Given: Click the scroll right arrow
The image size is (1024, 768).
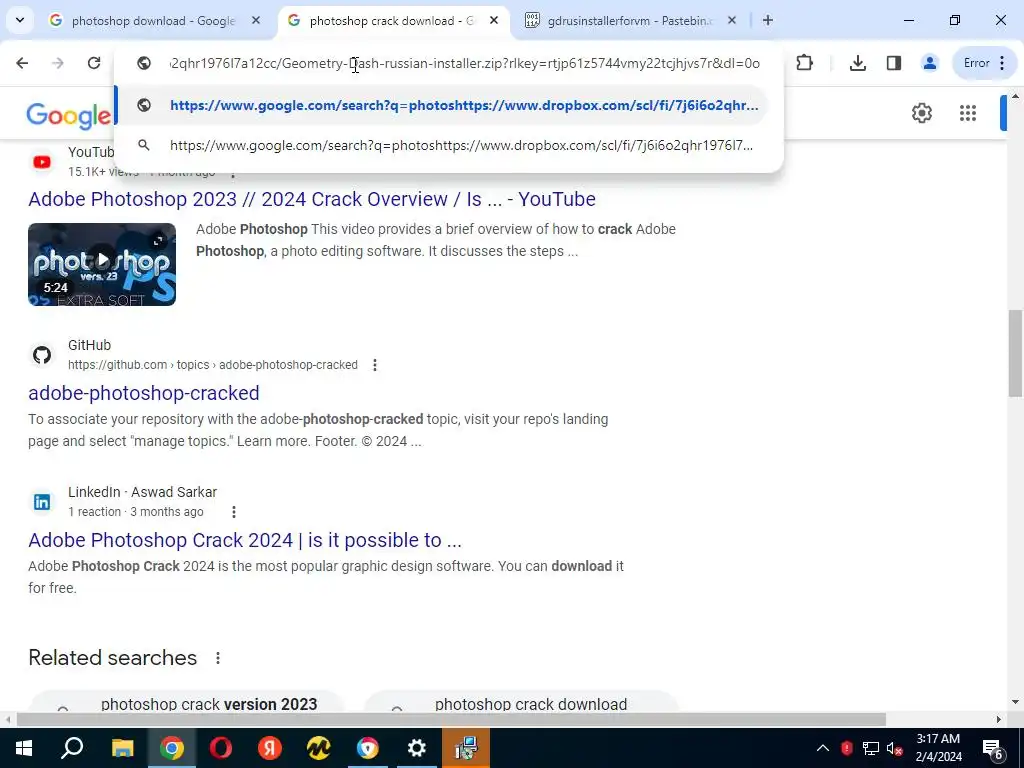Looking at the screenshot, I should click(999, 719).
